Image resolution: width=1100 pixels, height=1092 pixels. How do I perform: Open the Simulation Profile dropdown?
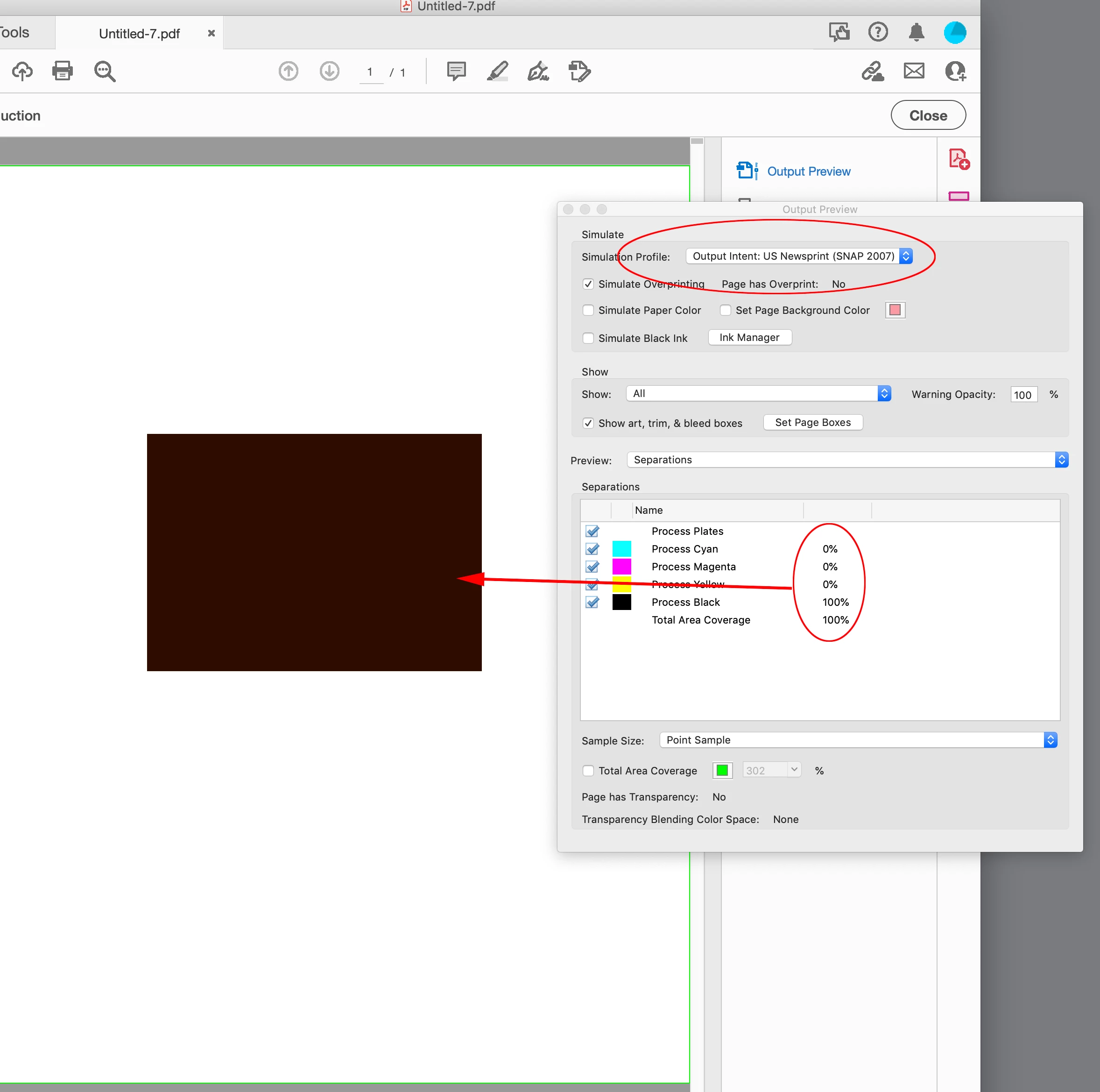(798, 256)
